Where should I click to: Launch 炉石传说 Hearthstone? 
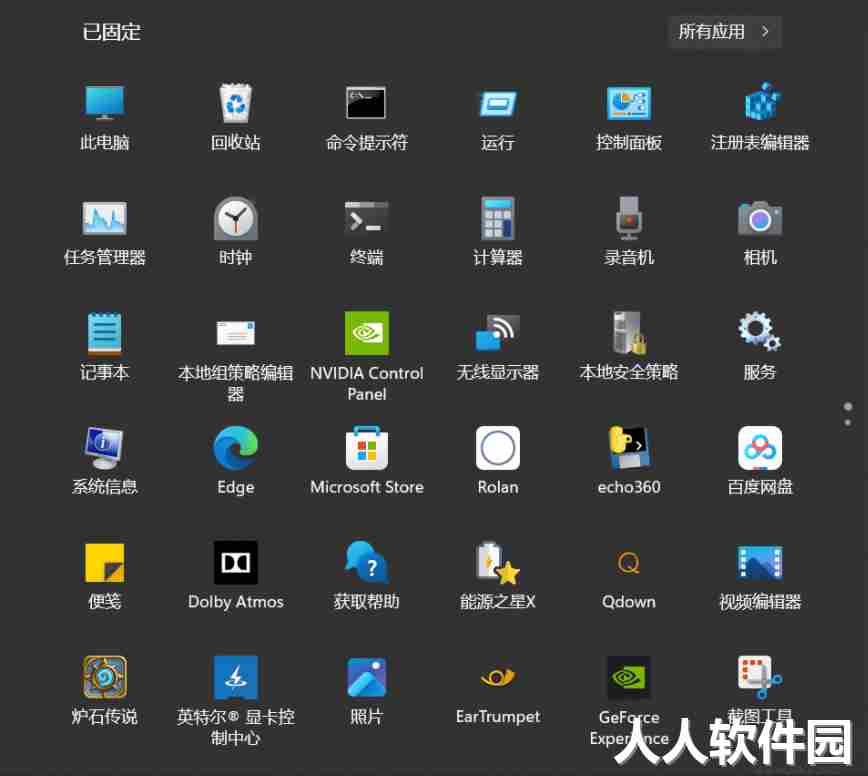(105, 677)
